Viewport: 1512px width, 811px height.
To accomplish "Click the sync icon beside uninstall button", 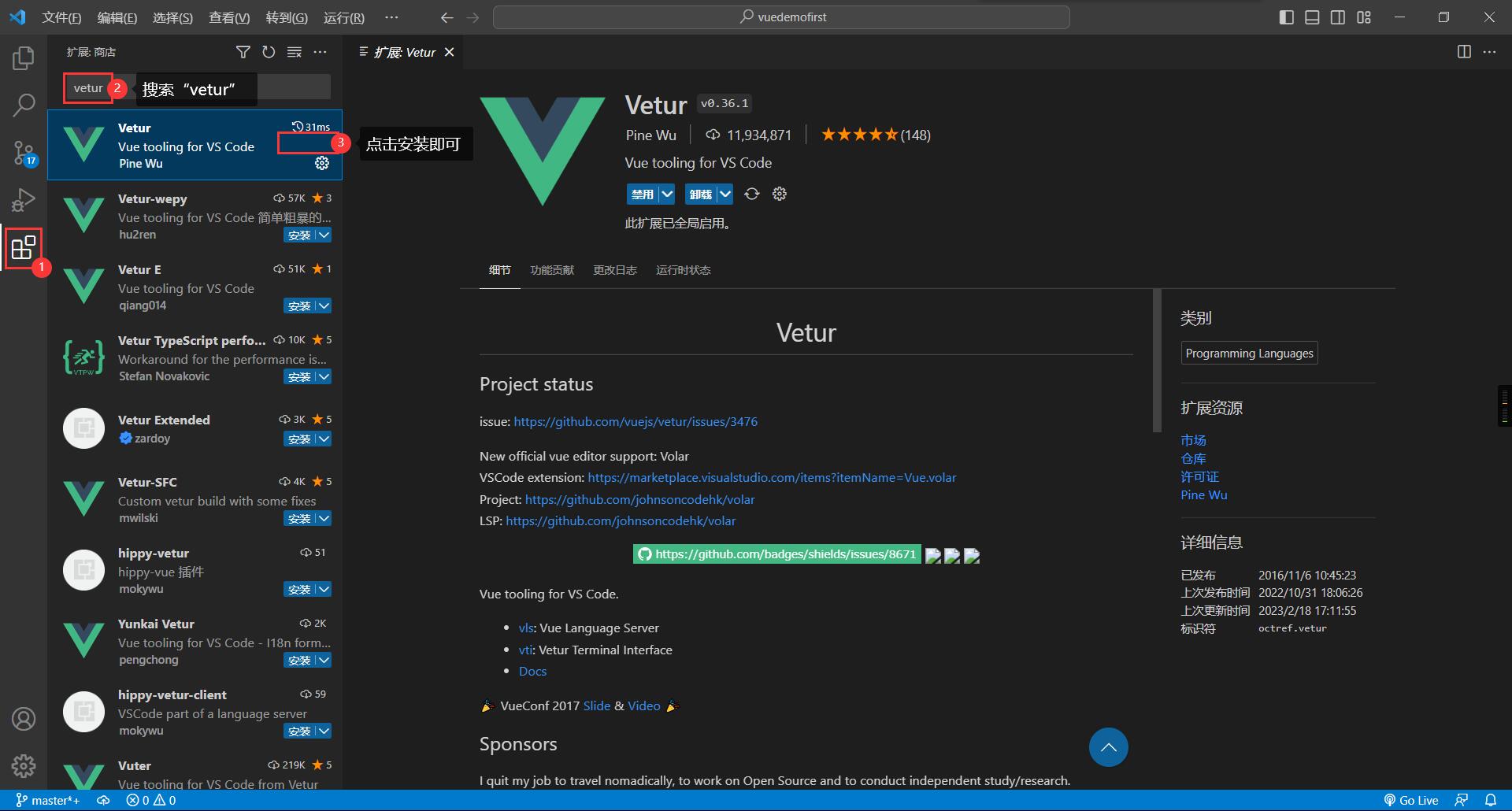I will tap(752, 194).
